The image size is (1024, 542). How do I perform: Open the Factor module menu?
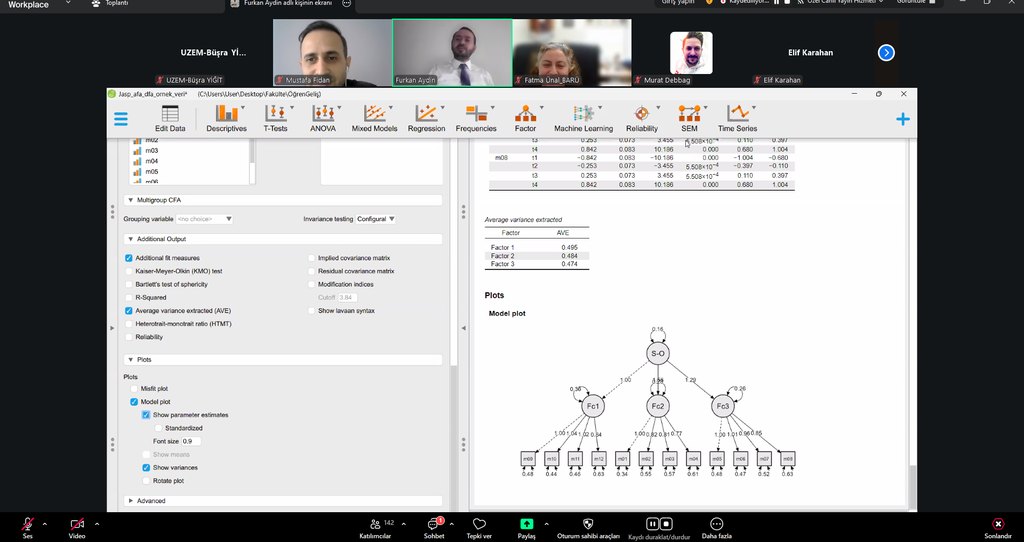coord(525,118)
